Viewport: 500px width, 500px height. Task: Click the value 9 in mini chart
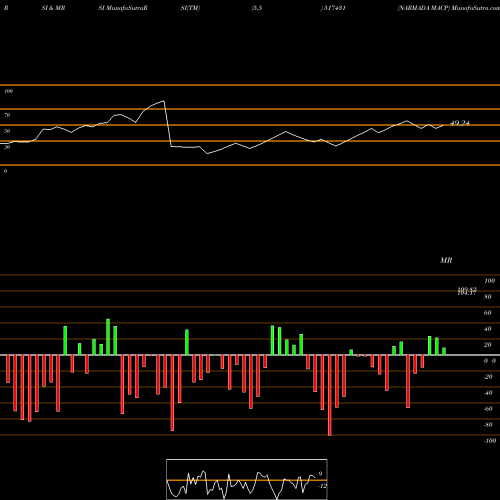pyautogui.click(x=320, y=474)
